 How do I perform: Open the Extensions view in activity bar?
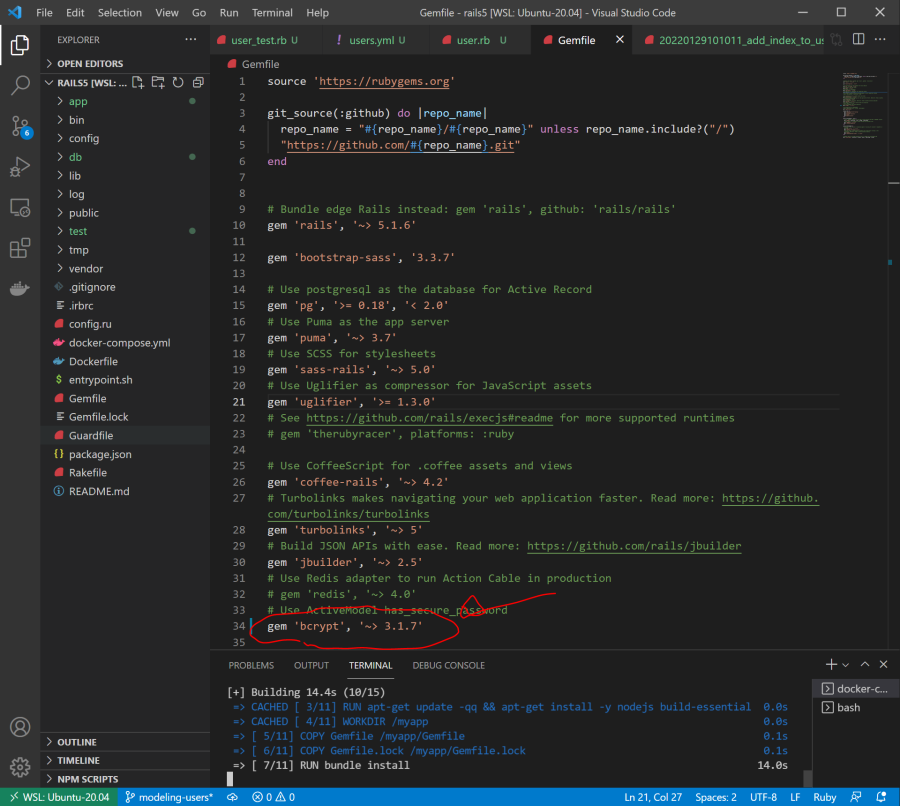point(20,248)
